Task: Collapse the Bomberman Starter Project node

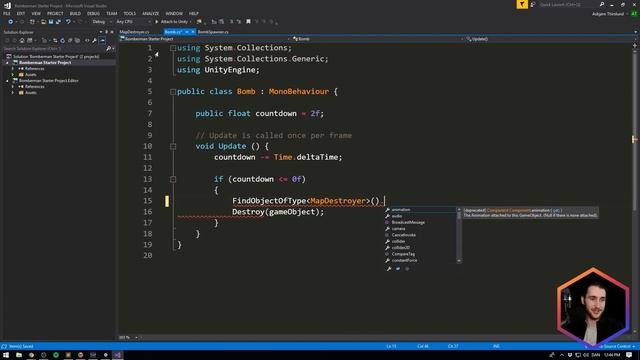Action: tap(7, 63)
